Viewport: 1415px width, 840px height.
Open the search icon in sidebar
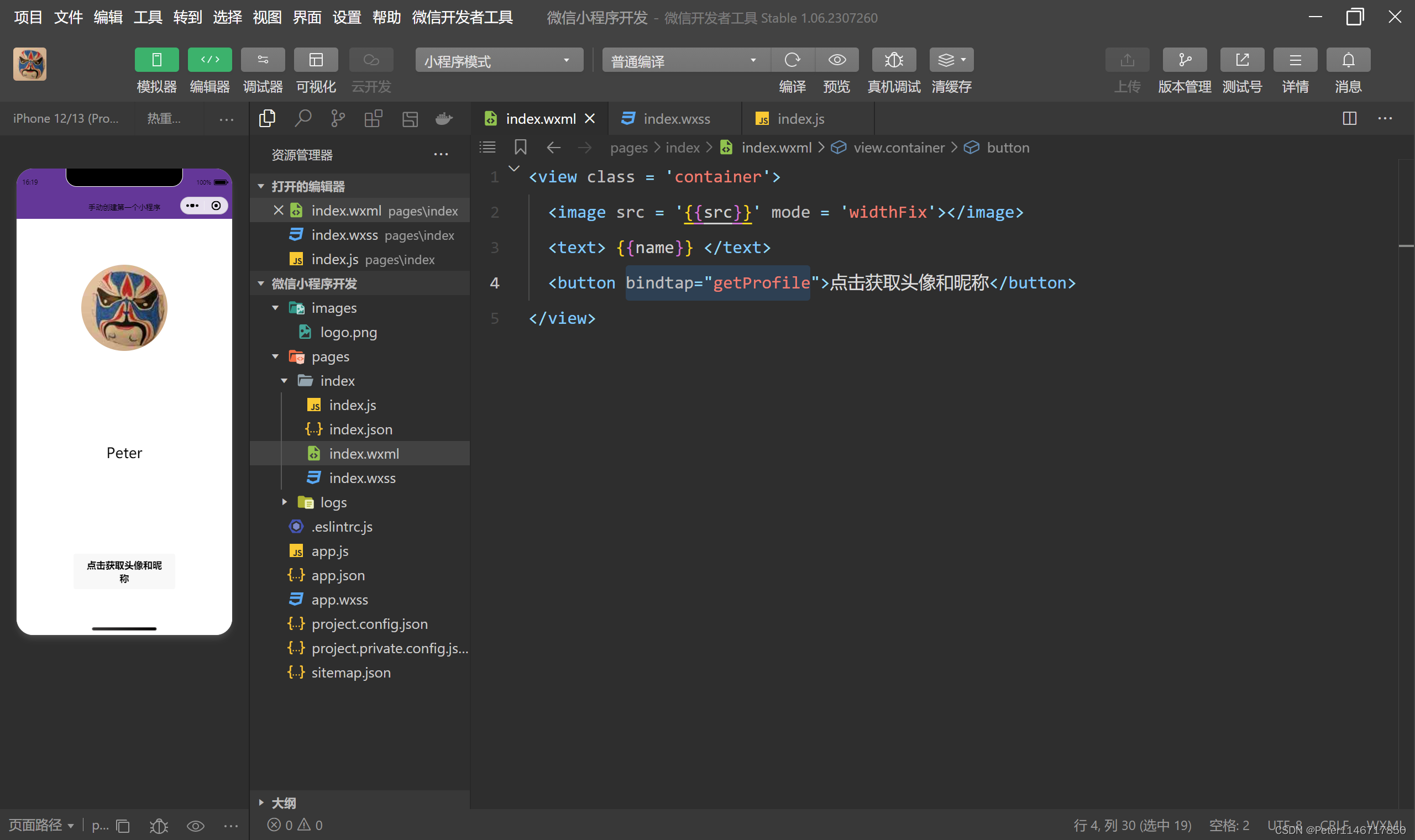coord(303,118)
